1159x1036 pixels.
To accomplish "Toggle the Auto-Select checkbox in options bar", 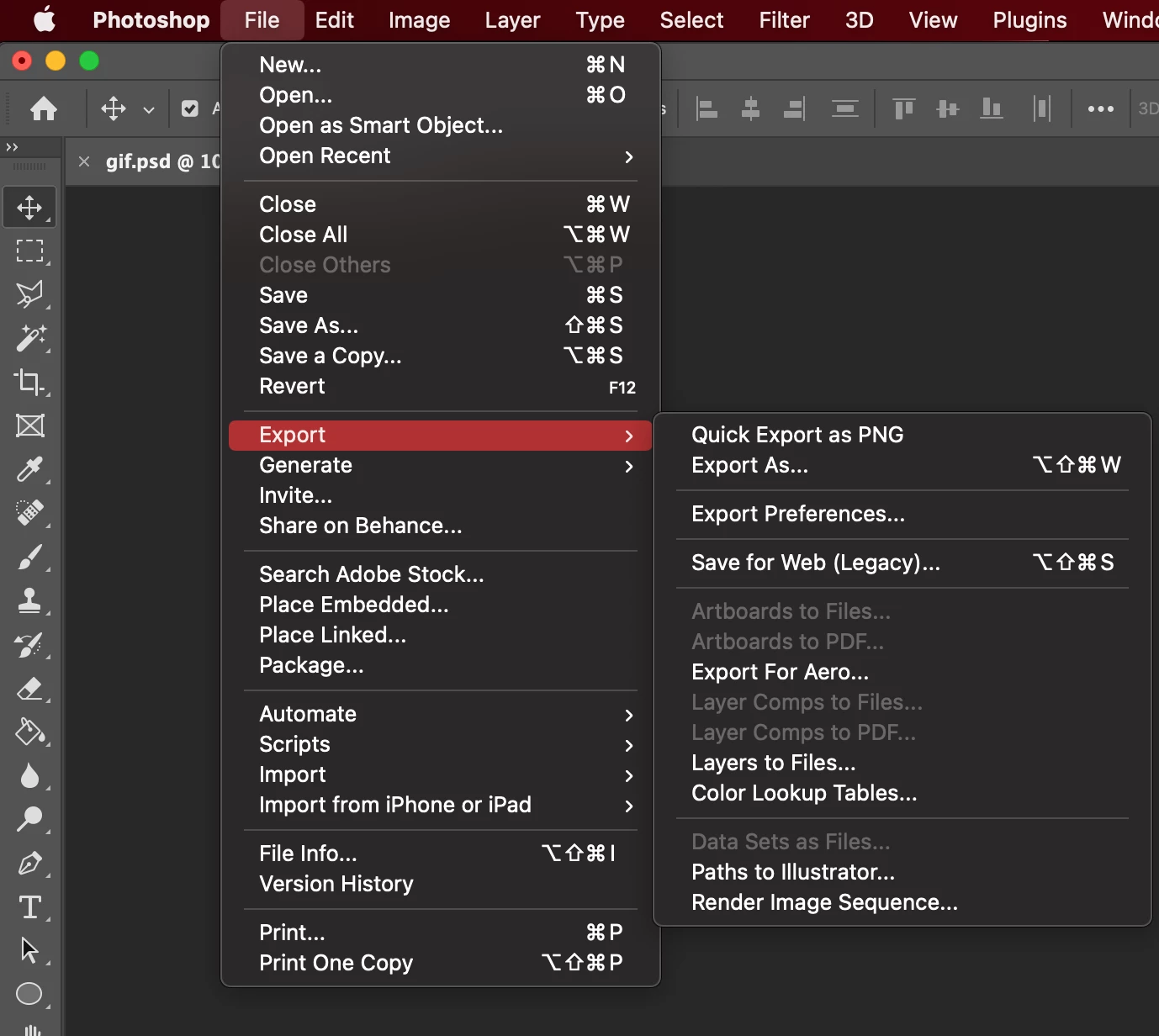I will coord(190,108).
